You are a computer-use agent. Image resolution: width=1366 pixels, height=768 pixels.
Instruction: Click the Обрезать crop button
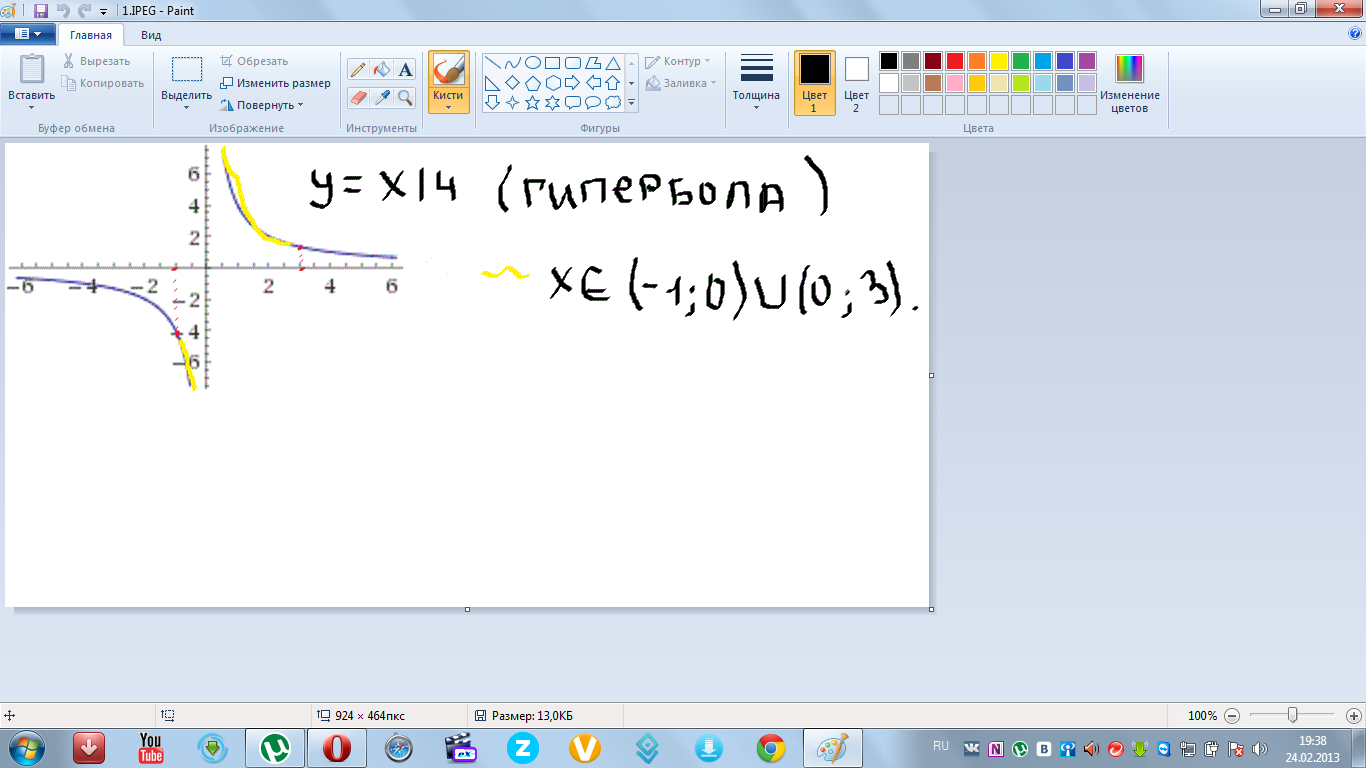point(254,61)
